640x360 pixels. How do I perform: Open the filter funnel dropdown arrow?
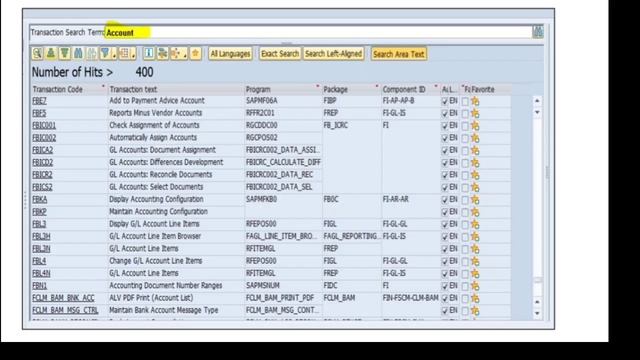pyautogui.click(x=114, y=54)
